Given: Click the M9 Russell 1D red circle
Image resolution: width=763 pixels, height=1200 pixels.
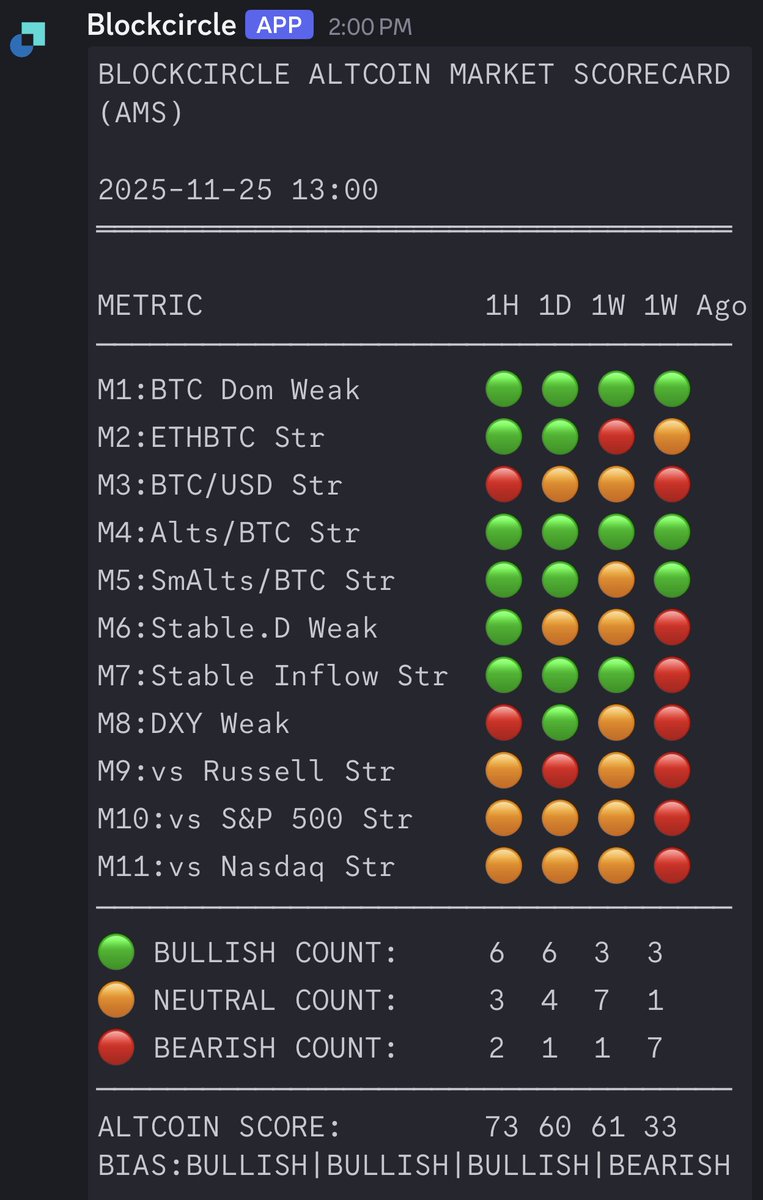Looking at the screenshot, I should tap(560, 772).
